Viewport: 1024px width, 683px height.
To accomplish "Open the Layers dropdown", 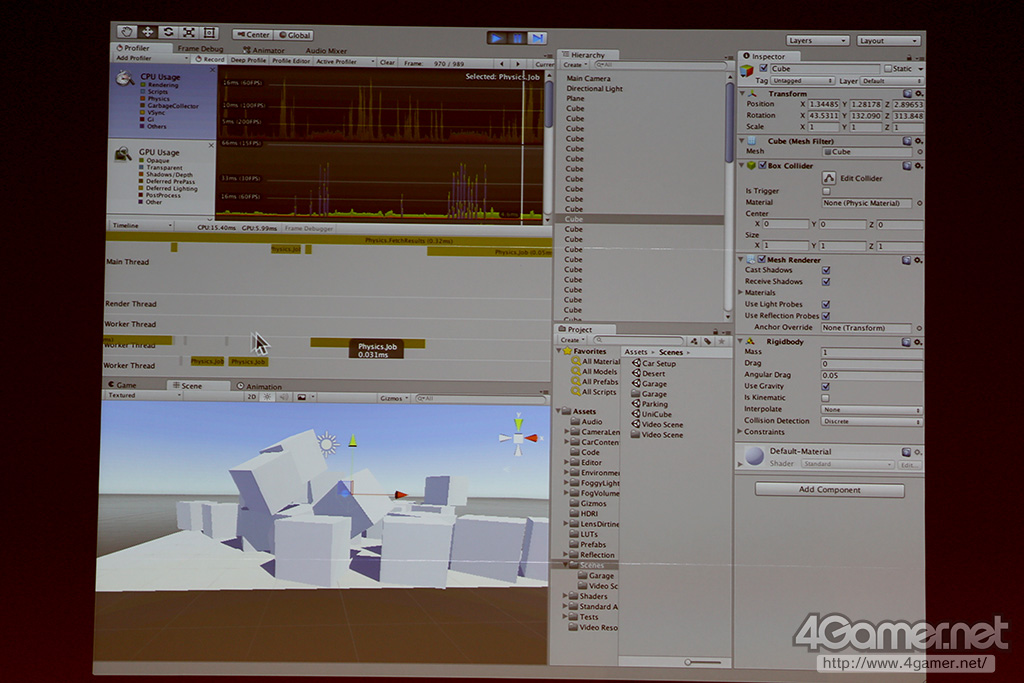I will (817, 40).
